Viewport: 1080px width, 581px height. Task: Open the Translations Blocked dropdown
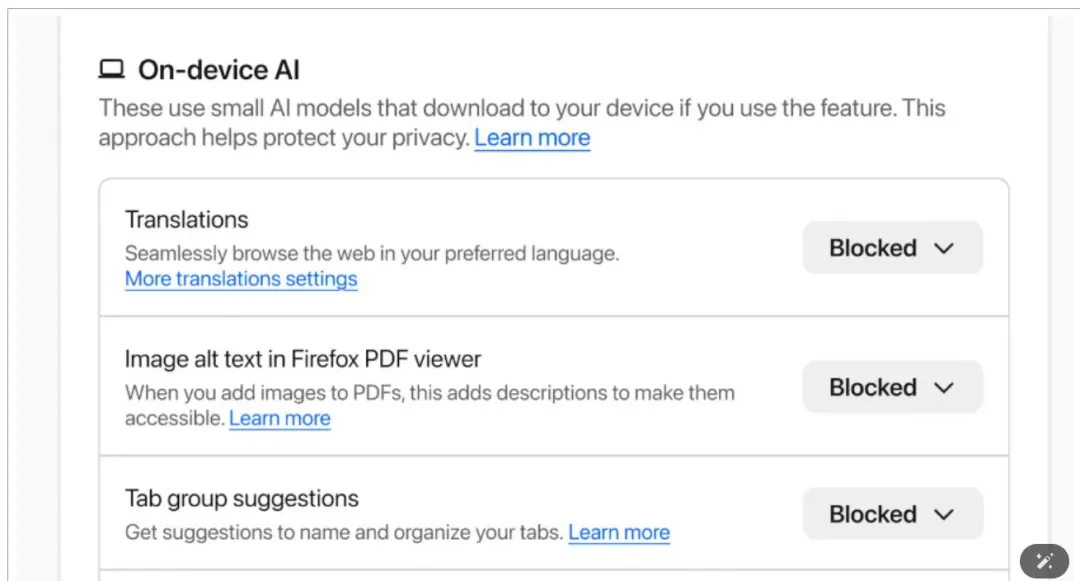coord(892,248)
